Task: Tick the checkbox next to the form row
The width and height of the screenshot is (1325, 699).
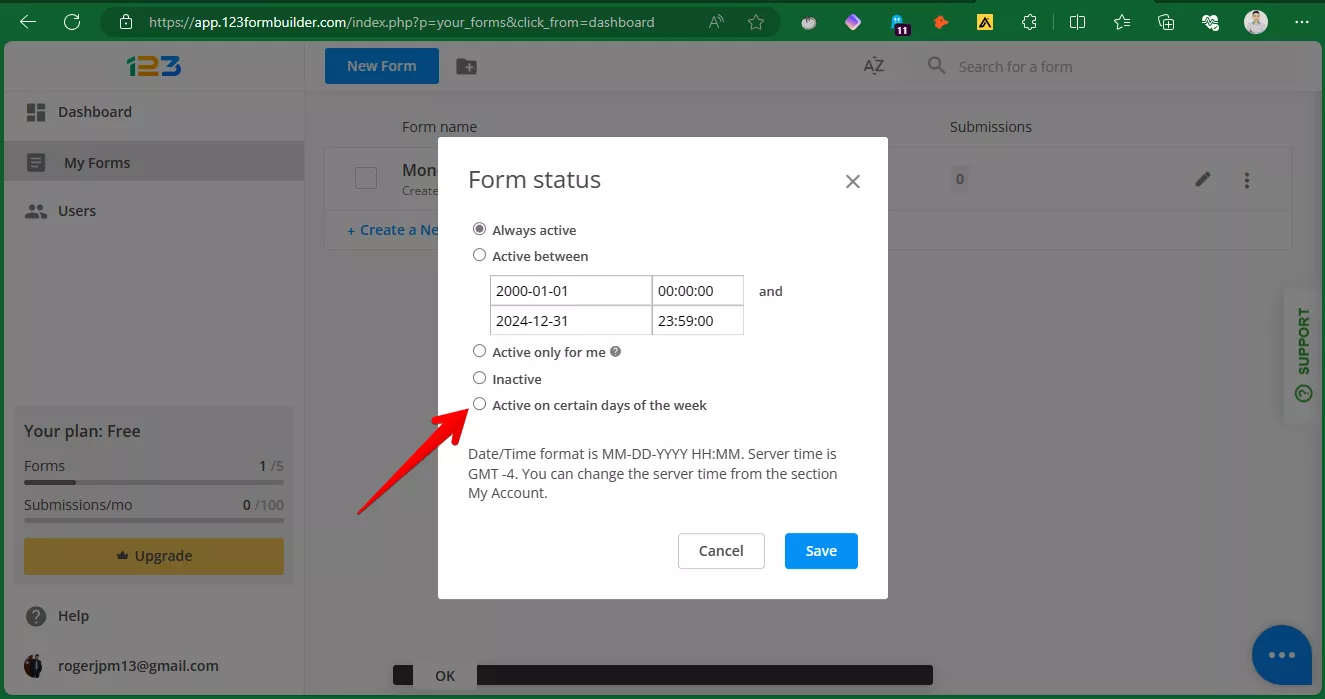Action: coord(366,178)
